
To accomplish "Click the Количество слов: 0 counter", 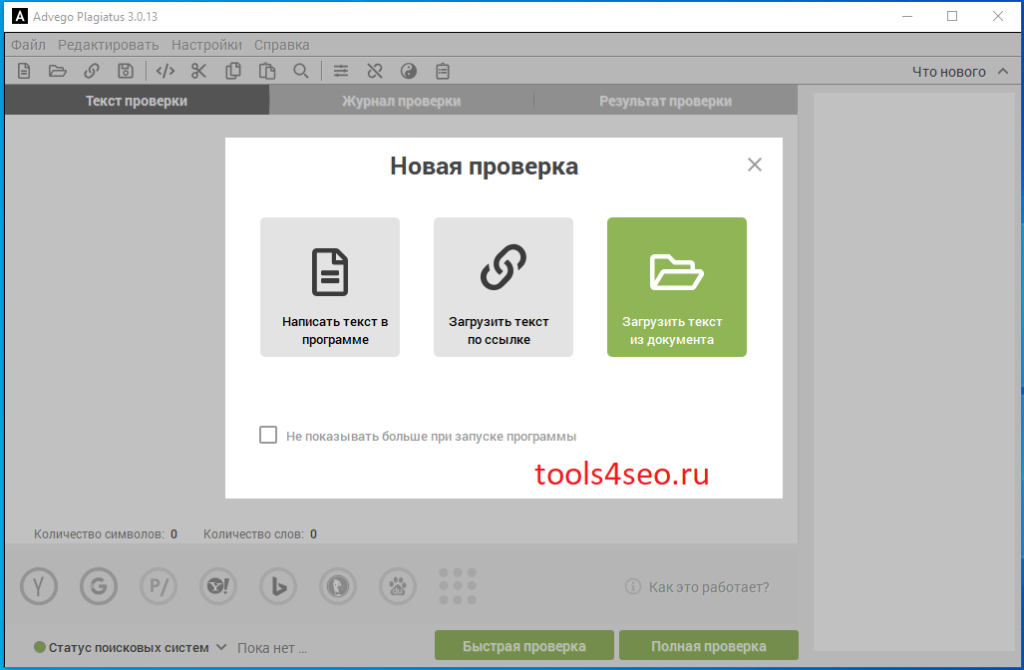I will pyautogui.click(x=260, y=534).
